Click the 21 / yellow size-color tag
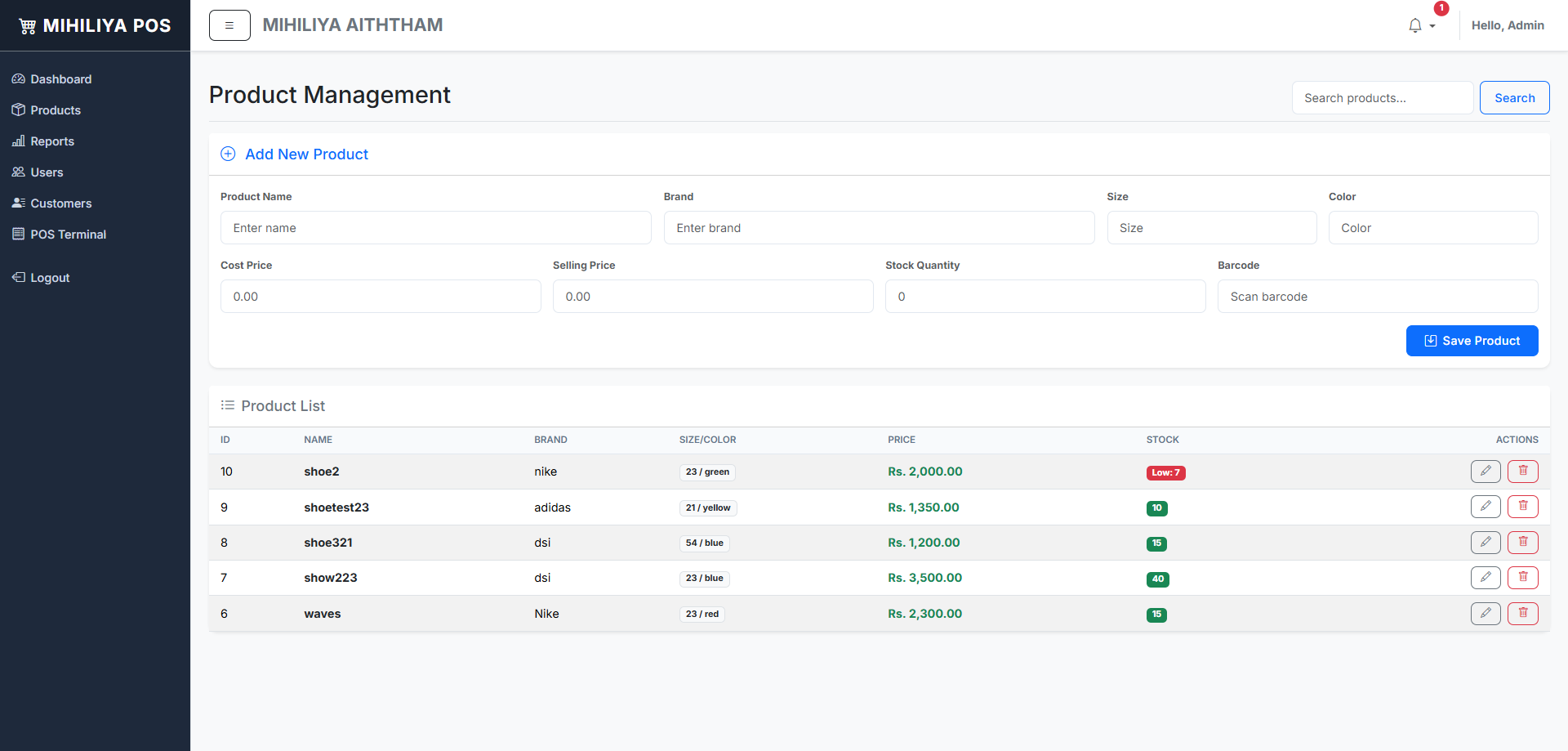The width and height of the screenshot is (1568, 751). 708,508
